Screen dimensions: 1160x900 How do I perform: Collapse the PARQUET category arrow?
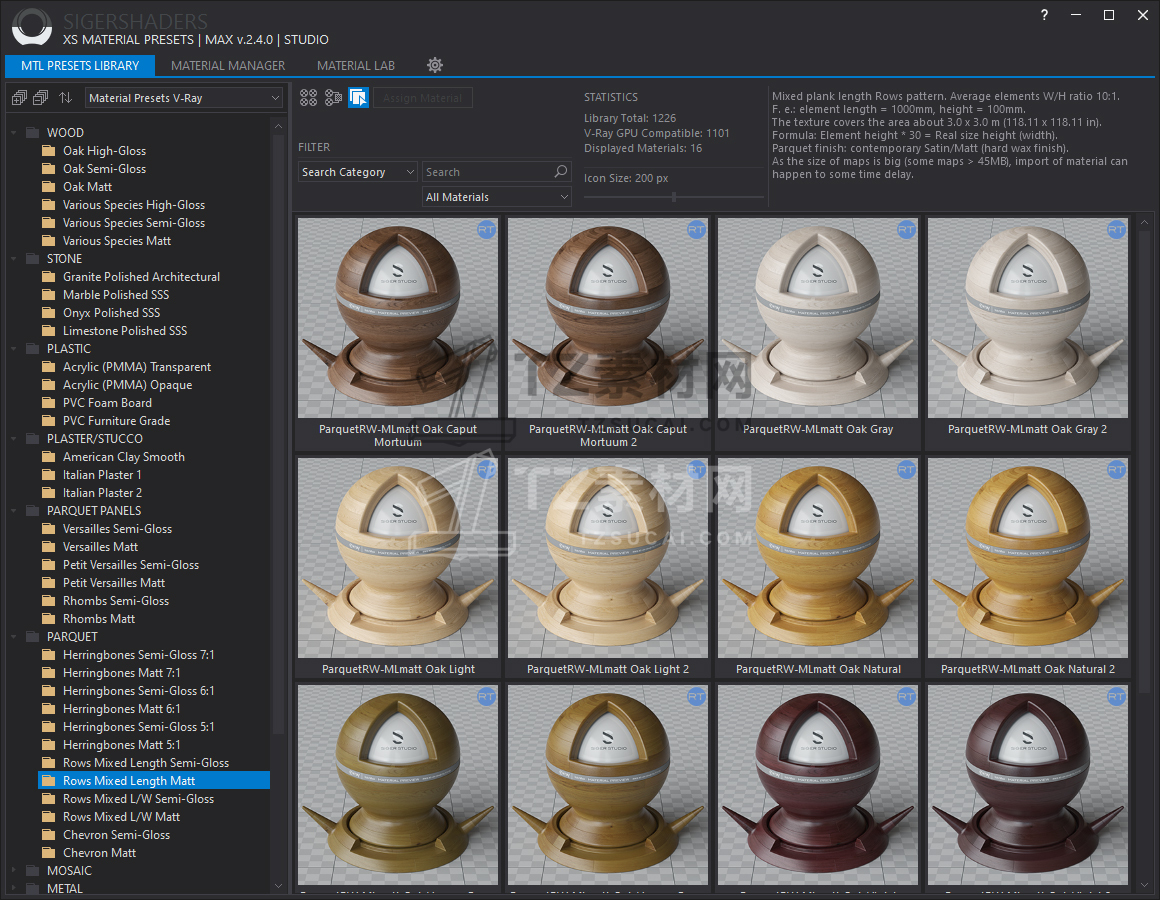(14, 637)
